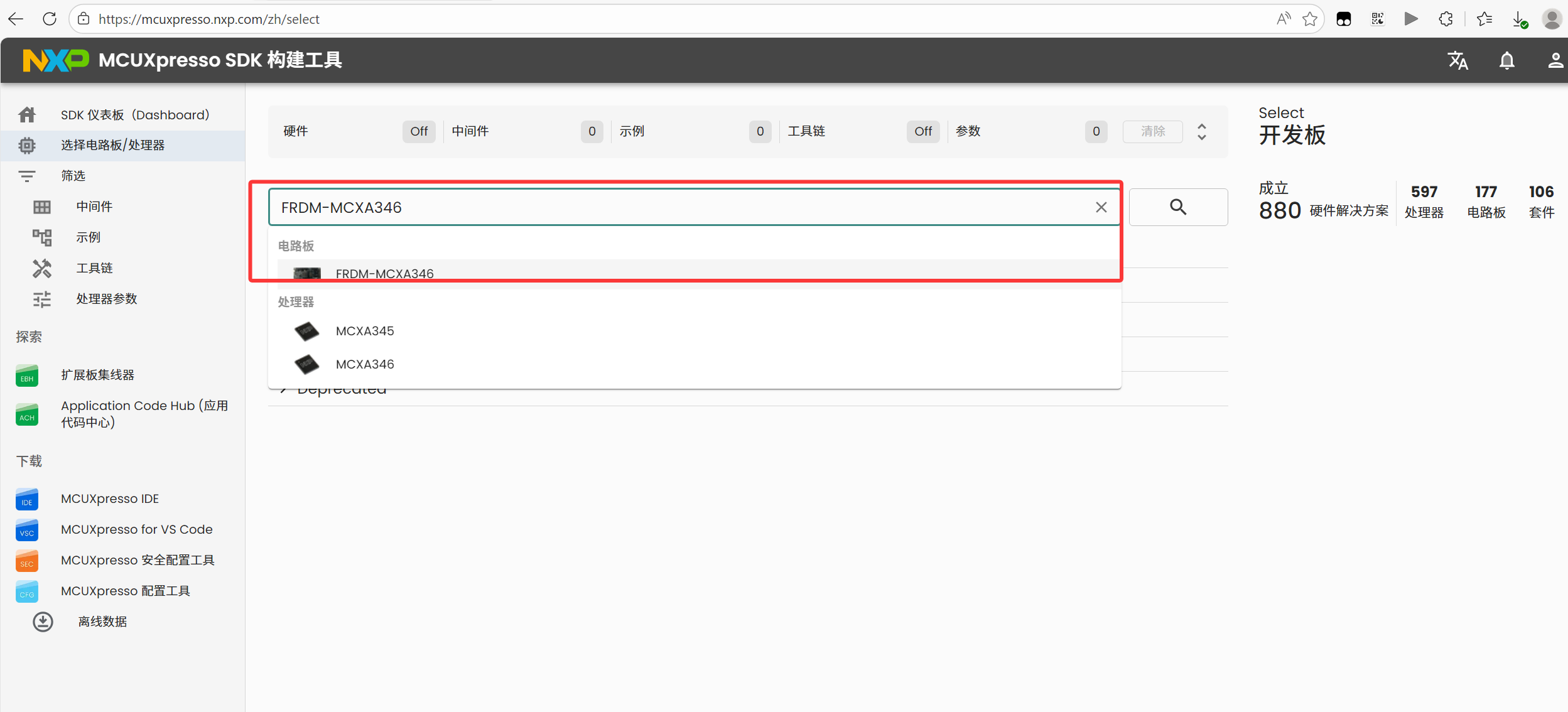Click the CFG config tools icon
1568x712 pixels.
point(27,591)
